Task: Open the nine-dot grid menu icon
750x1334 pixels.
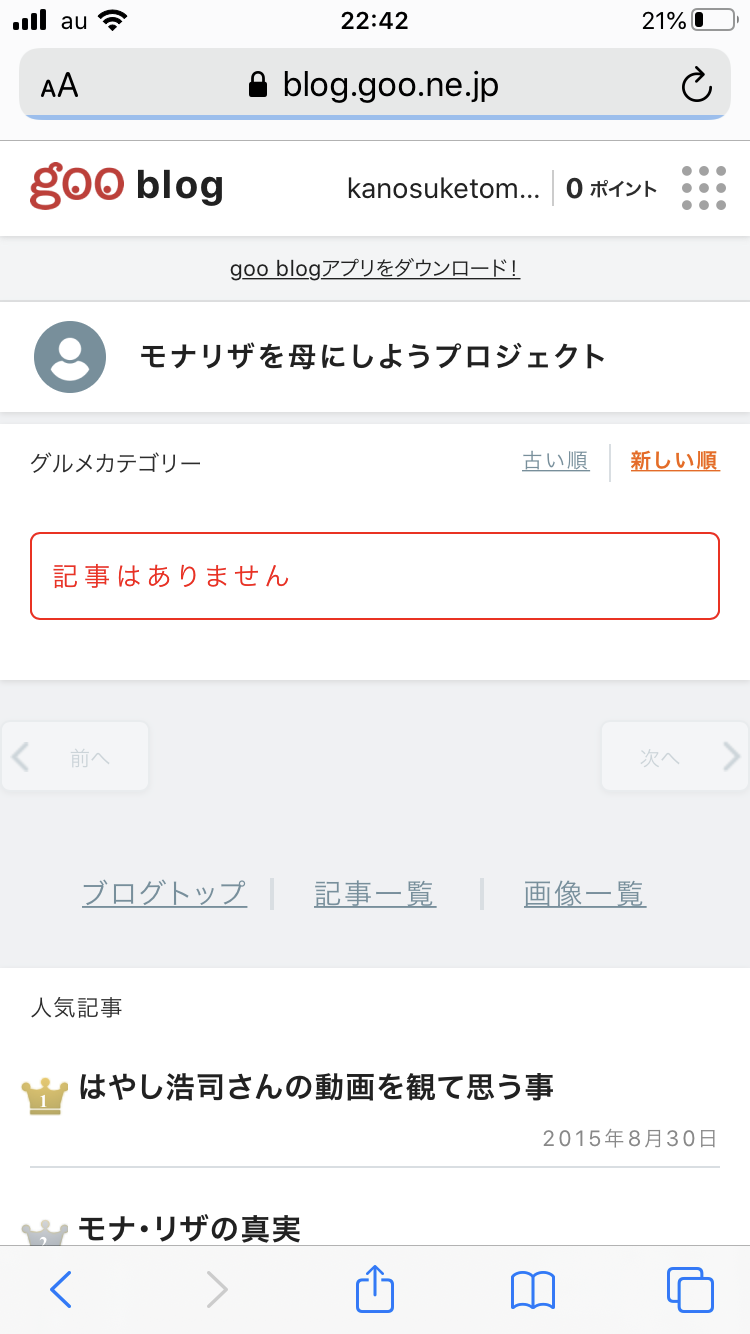Action: point(703,188)
